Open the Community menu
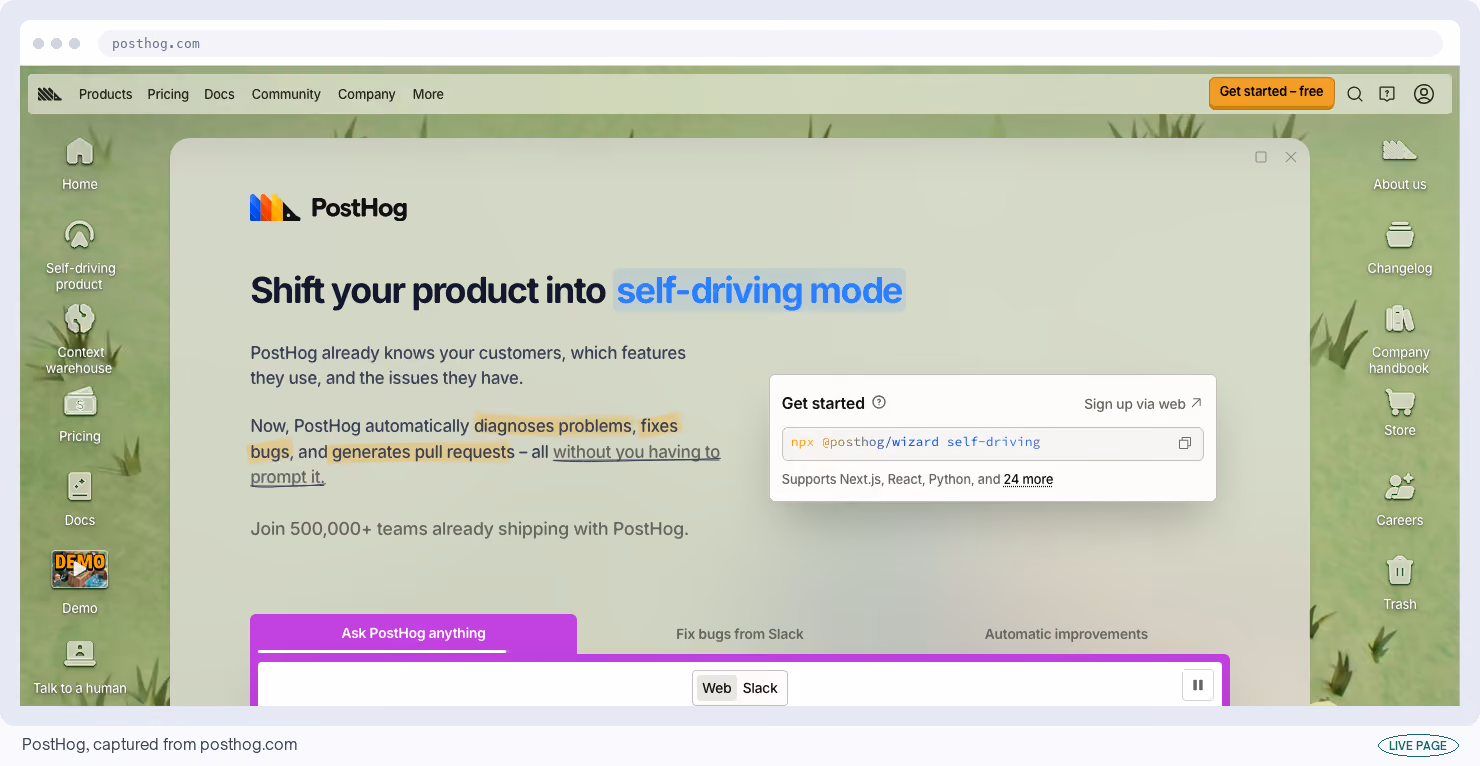The height and width of the screenshot is (766, 1480). click(x=286, y=94)
